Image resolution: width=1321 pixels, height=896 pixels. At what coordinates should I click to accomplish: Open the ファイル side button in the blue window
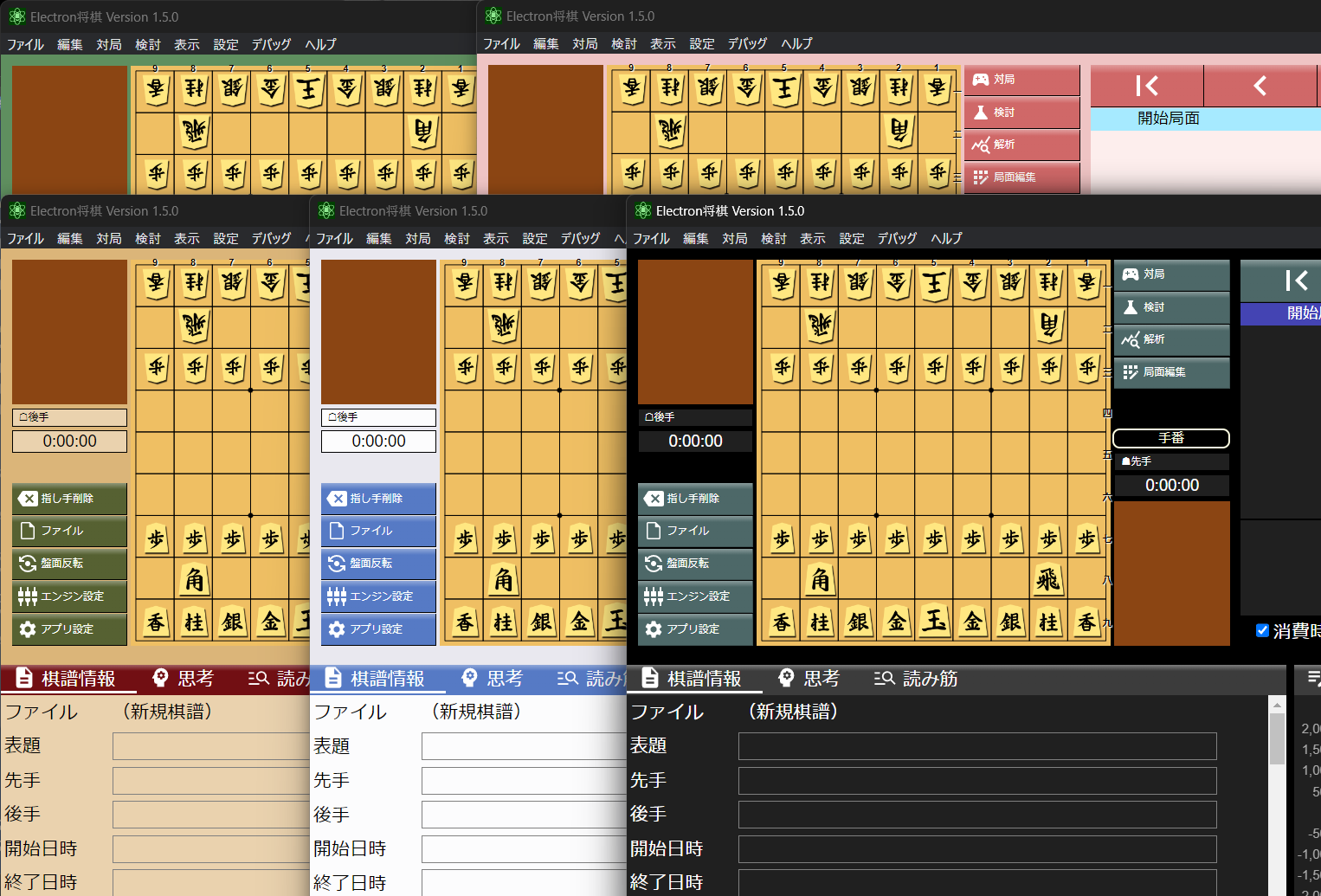coord(378,531)
